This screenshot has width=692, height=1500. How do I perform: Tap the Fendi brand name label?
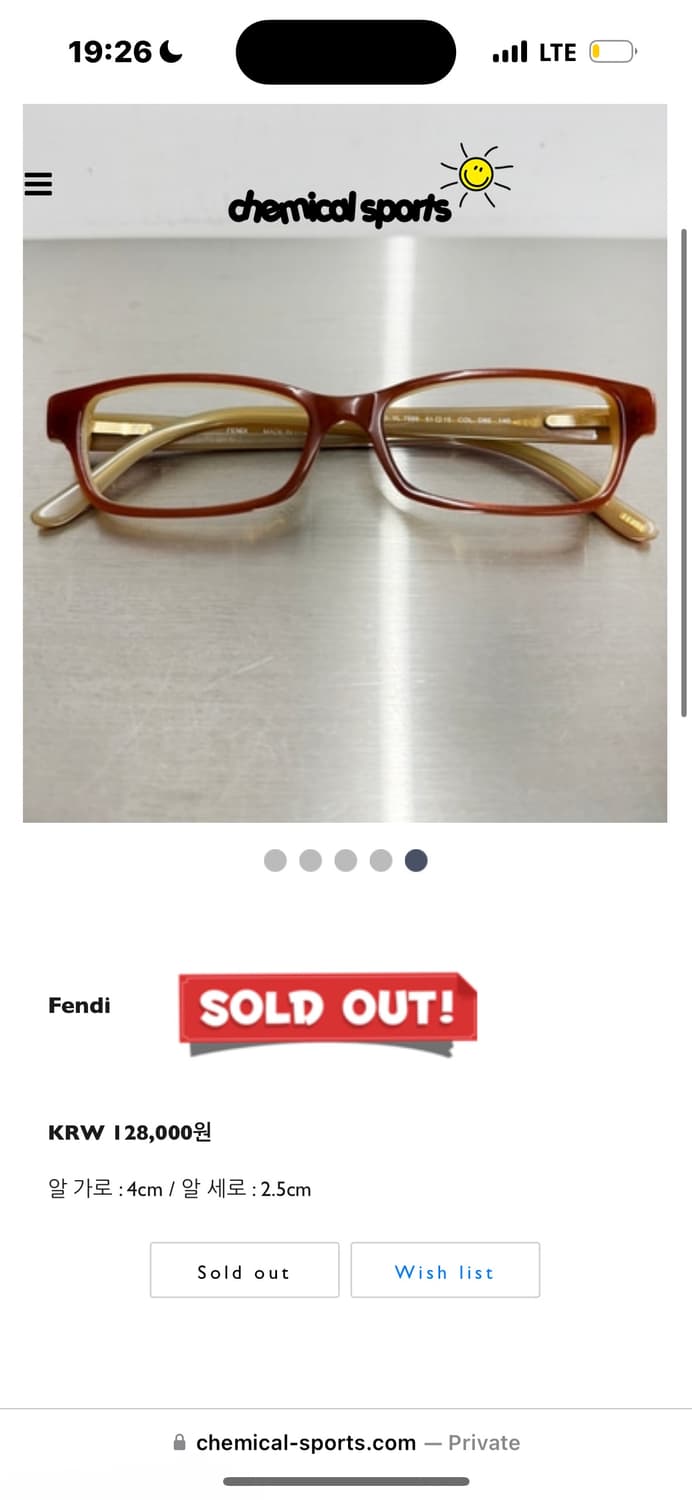(x=79, y=1005)
